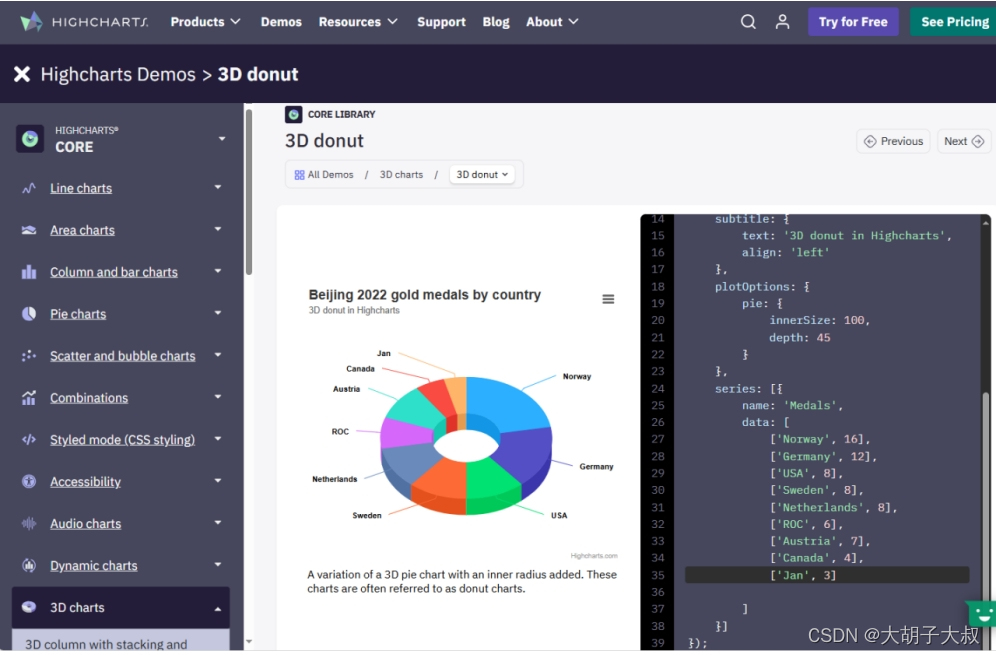The width and height of the screenshot is (996, 655).
Task: Expand the About menu
Action: [x=552, y=22]
